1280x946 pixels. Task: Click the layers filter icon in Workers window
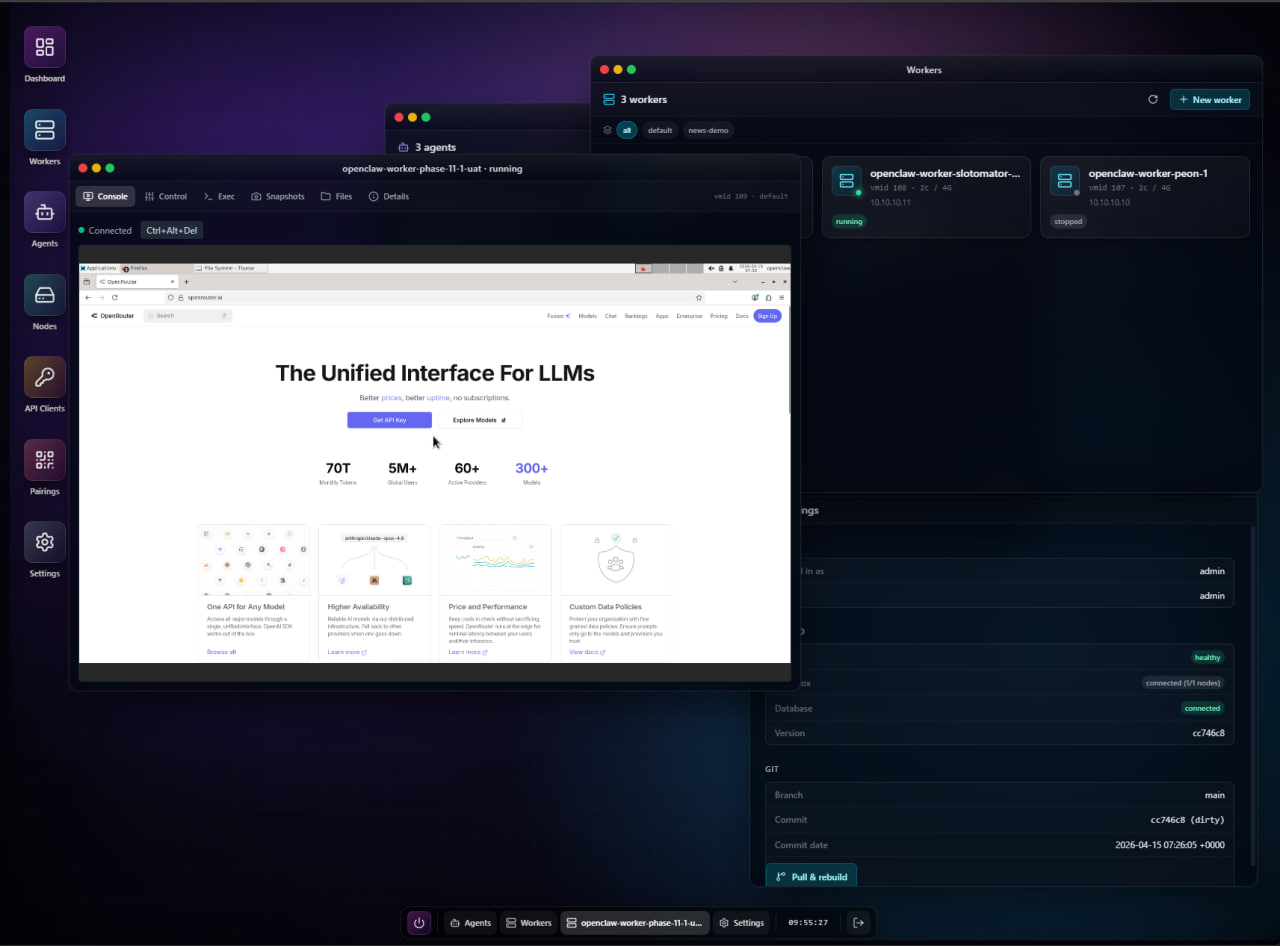[x=607, y=130]
